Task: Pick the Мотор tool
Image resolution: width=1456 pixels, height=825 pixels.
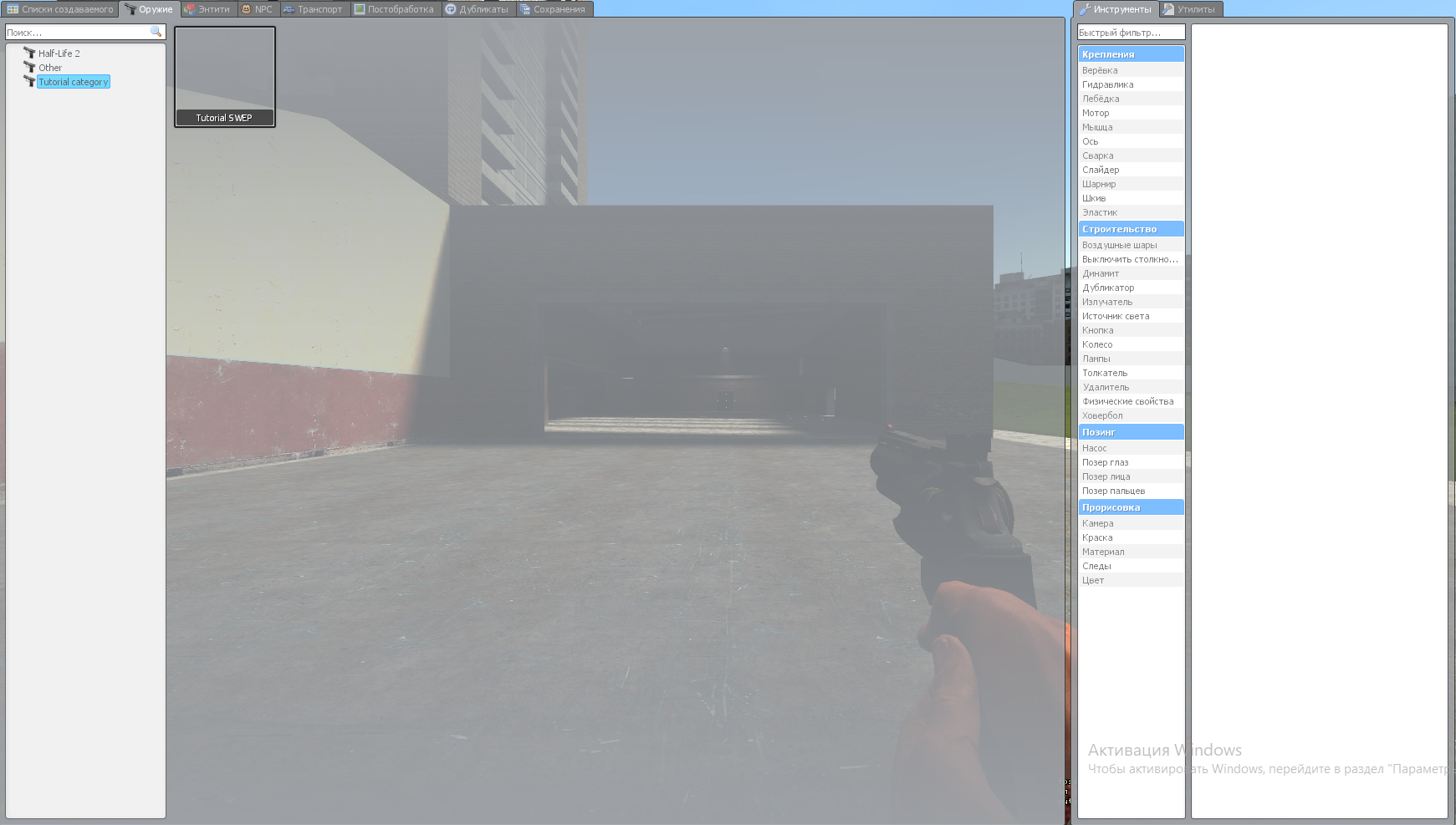Action: click(1131, 113)
